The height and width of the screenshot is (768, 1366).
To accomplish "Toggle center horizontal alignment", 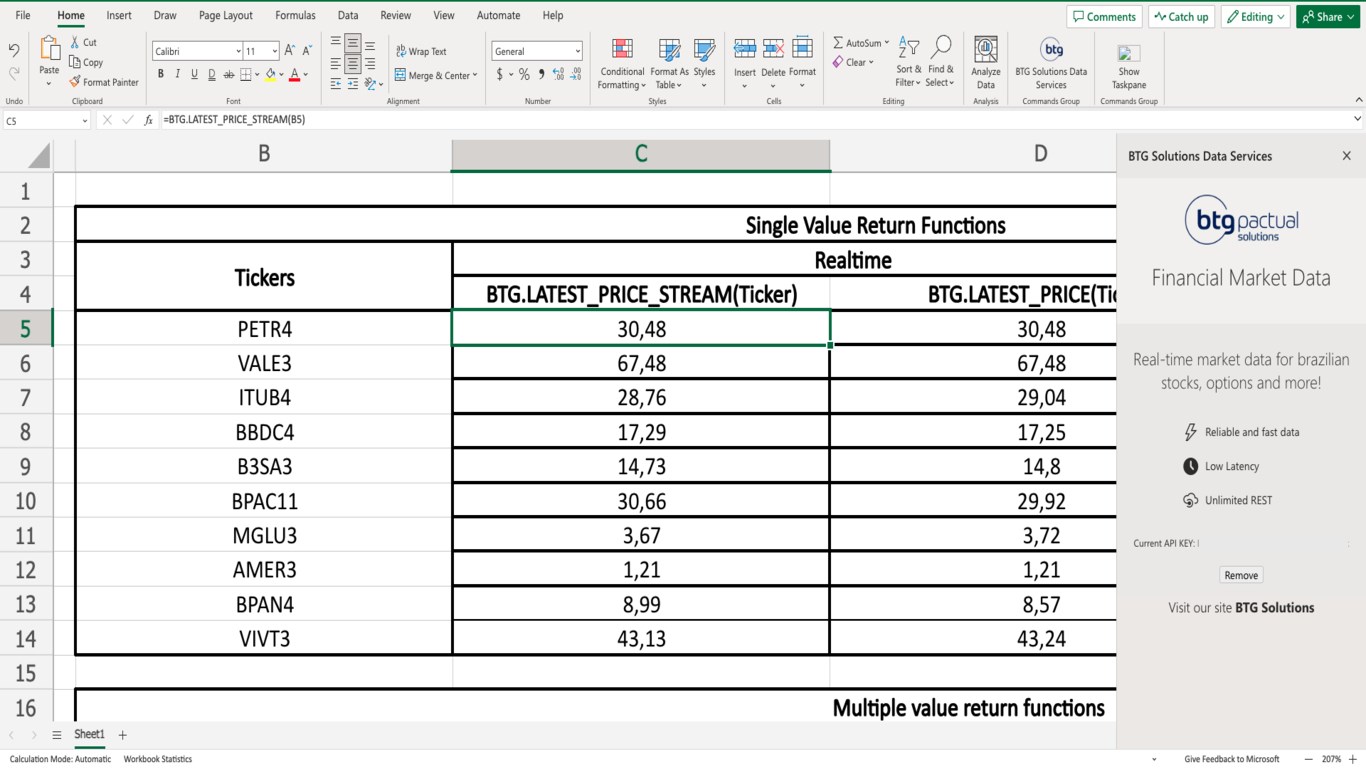I will point(353,65).
